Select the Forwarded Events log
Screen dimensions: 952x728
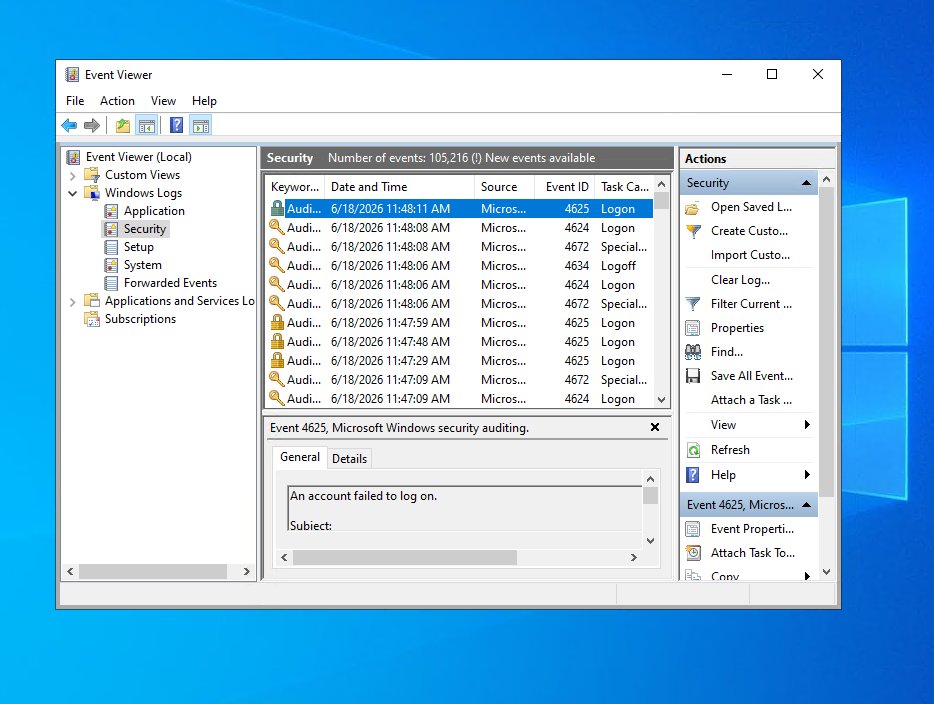coord(170,283)
